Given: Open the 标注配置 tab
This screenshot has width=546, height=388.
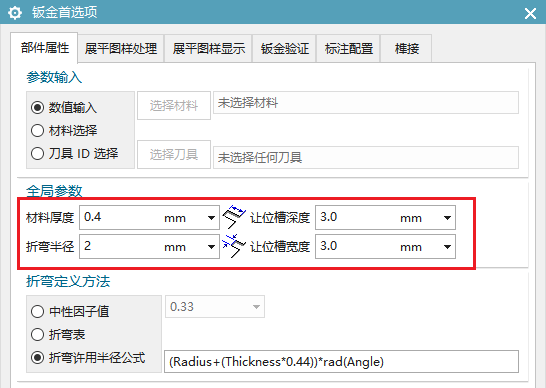Looking at the screenshot, I should (x=348, y=48).
